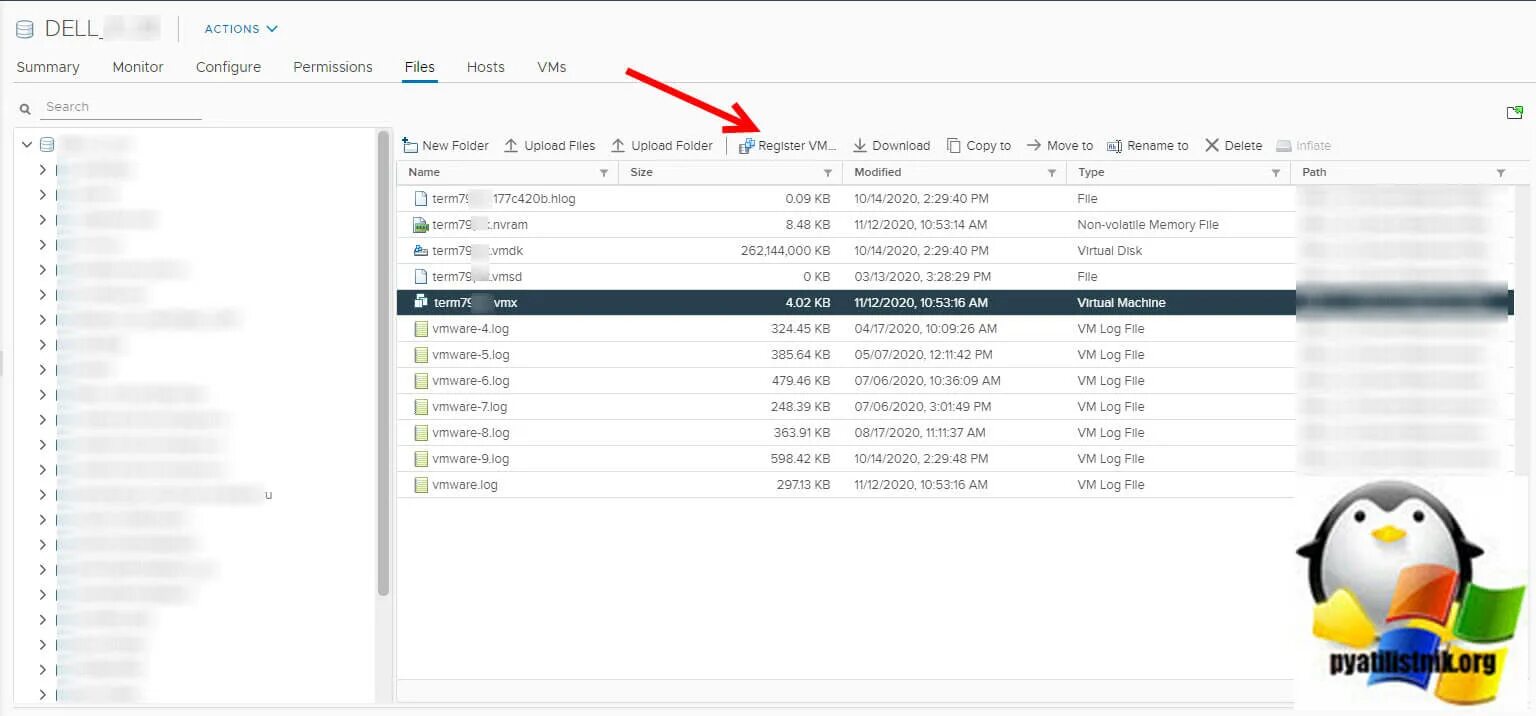Switch to the Hosts tab

pos(486,67)
